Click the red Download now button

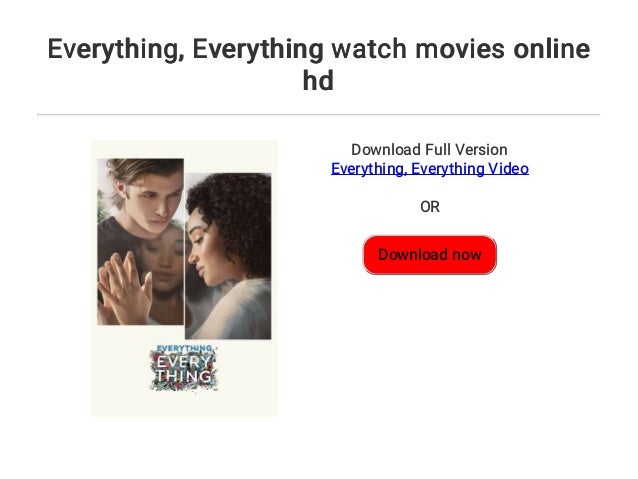[x=430, y=255]
